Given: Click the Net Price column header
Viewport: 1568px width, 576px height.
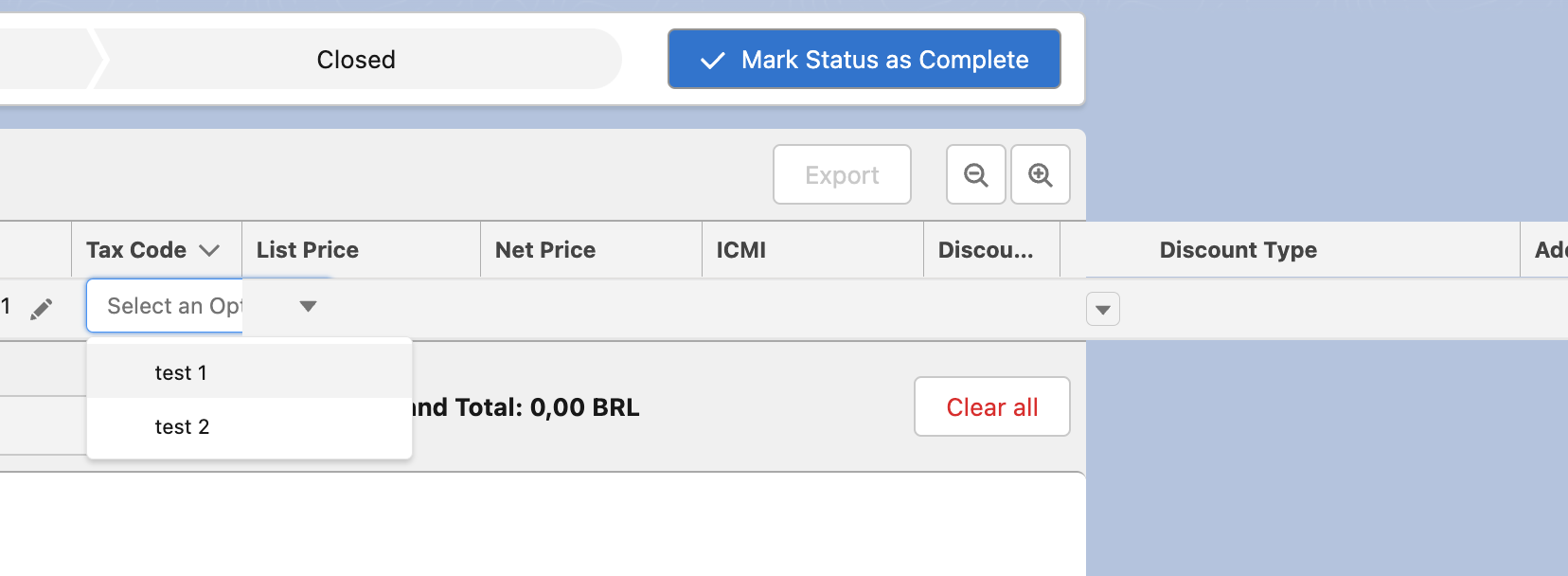Looking at the screenshot, I should (x=545, y=250).
